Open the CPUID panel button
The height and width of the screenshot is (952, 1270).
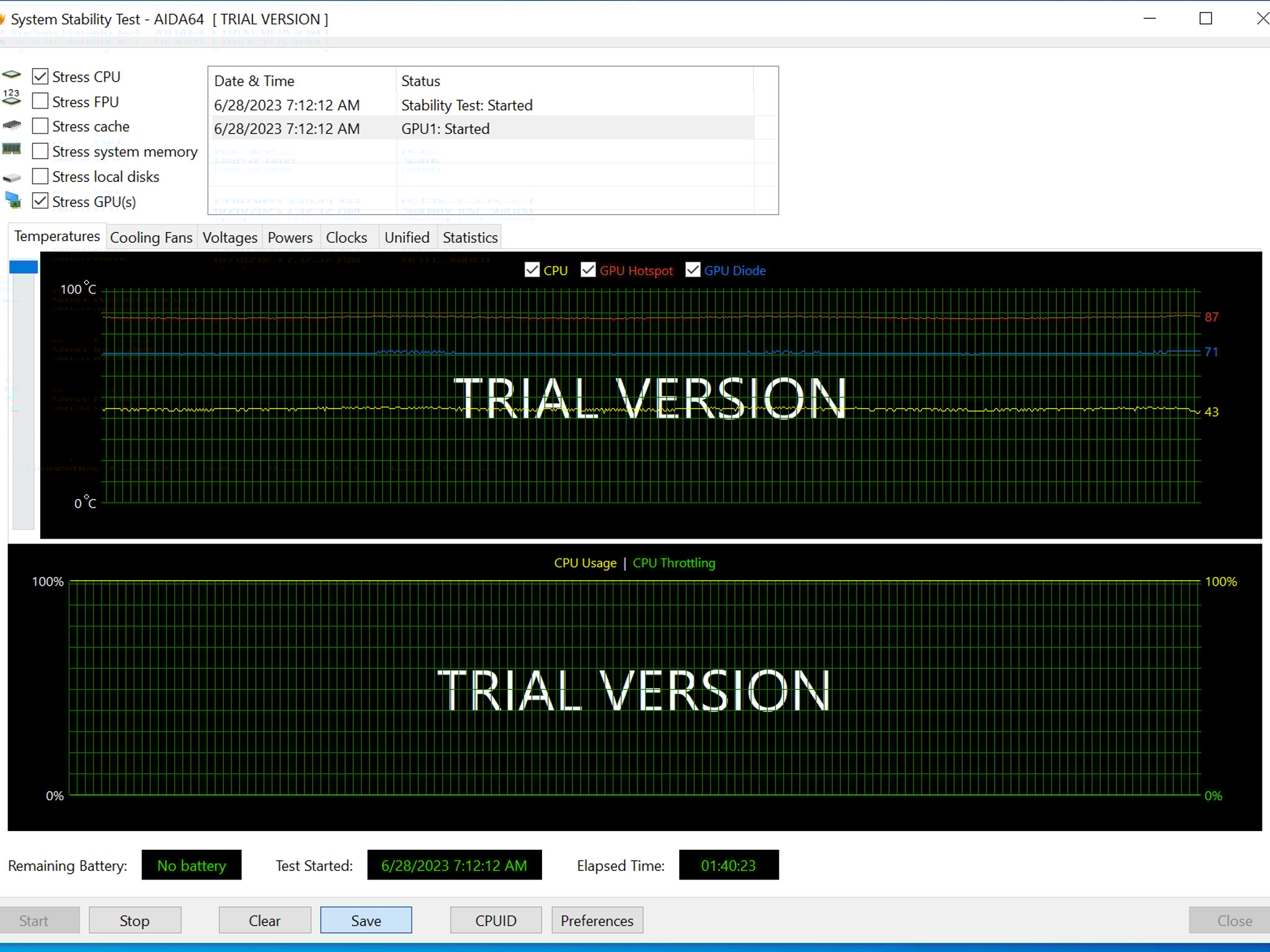(x=495, y=920)
